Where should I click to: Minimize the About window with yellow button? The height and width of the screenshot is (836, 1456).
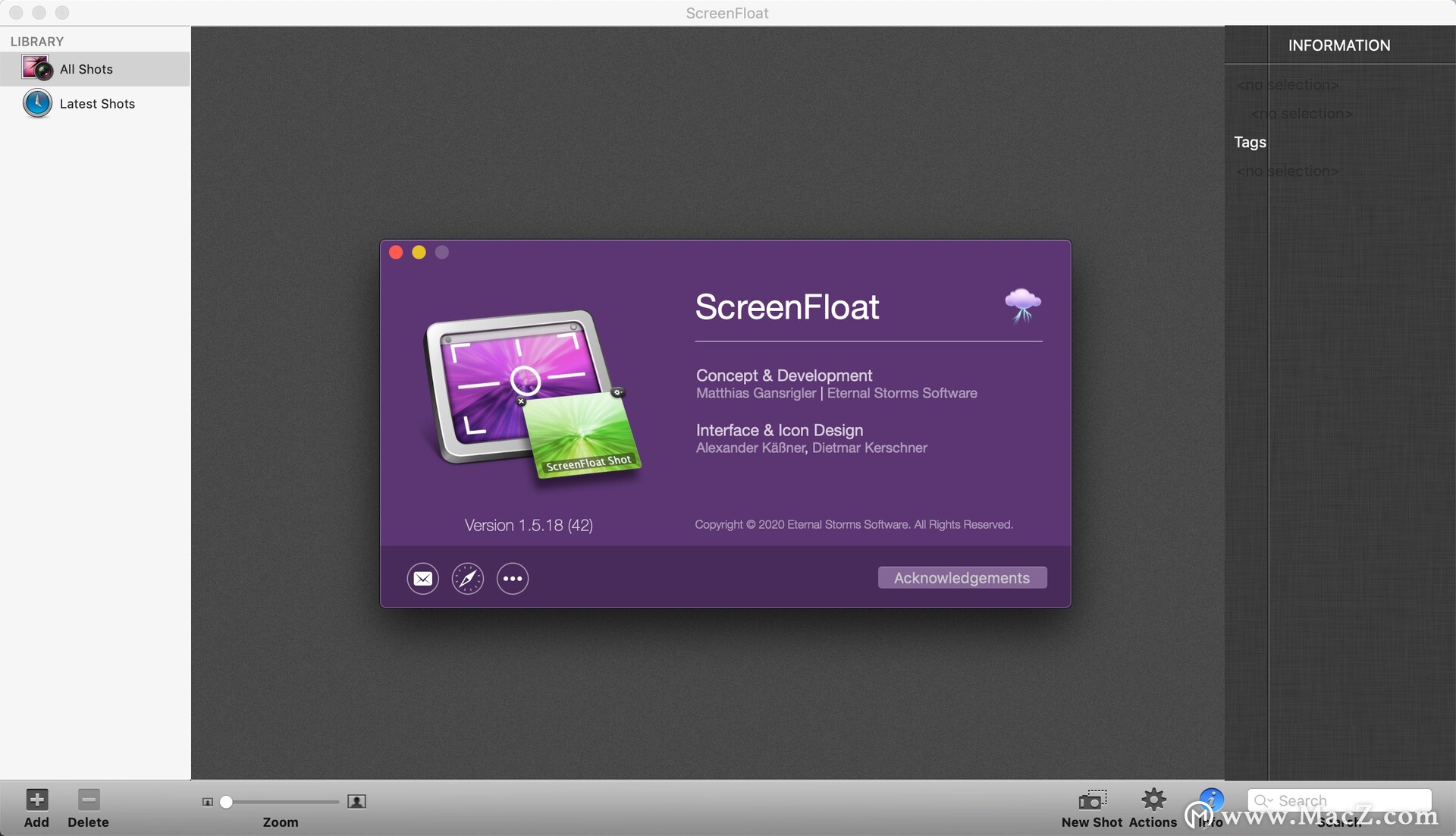pyautogui.click(x=419, y=253)
